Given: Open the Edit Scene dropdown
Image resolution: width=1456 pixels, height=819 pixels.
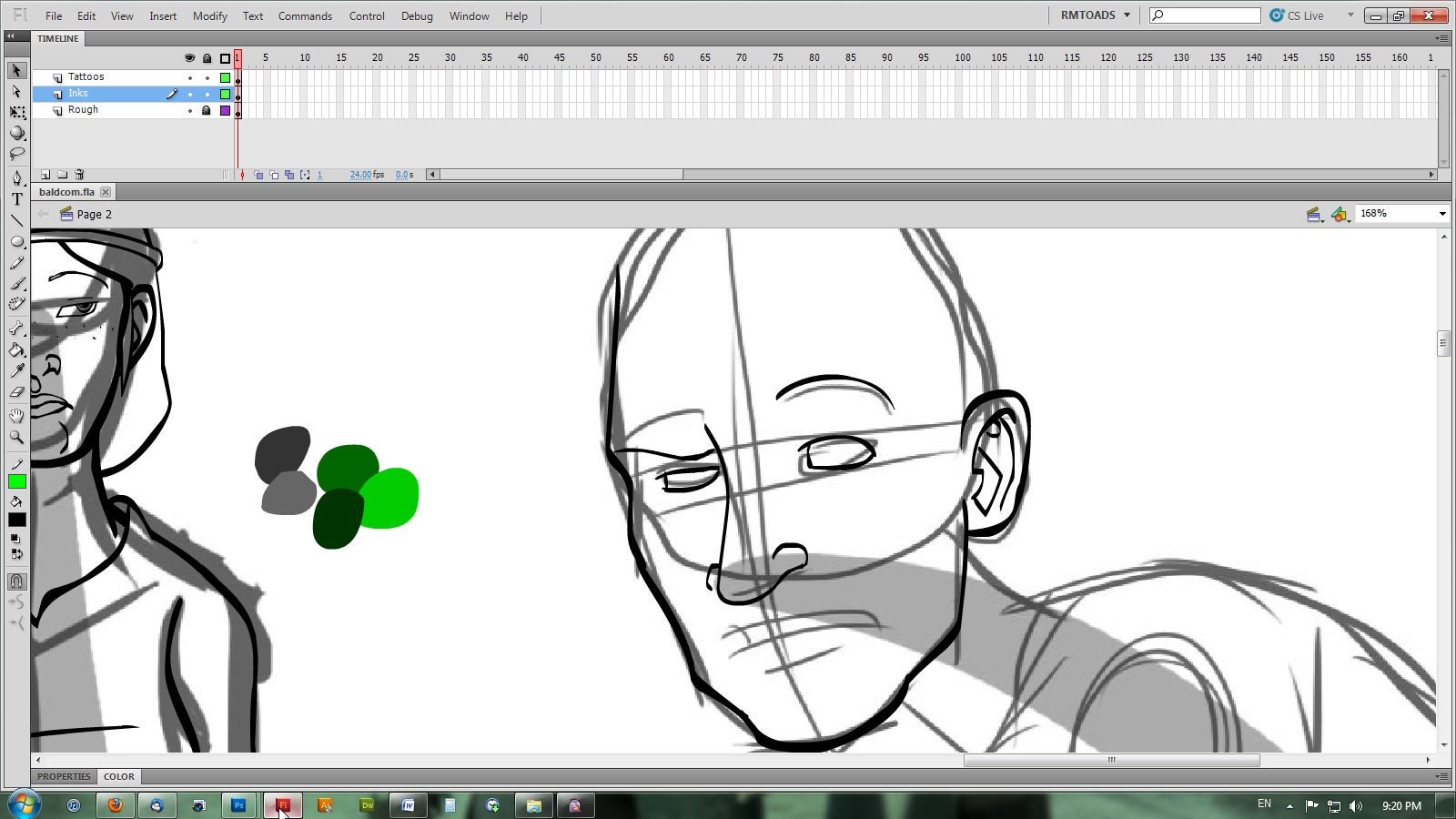Looking at the screenshot, I should click(1313, 215).
